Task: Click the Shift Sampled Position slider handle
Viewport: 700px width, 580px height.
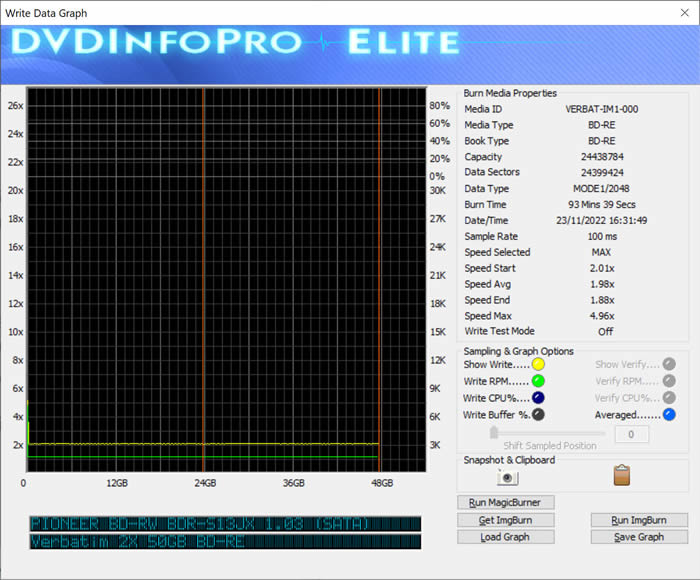Action: coord(493,433)
